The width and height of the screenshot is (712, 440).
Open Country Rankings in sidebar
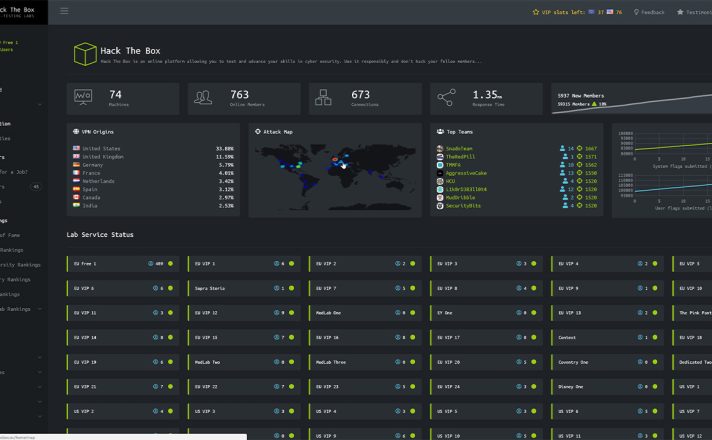15,280
